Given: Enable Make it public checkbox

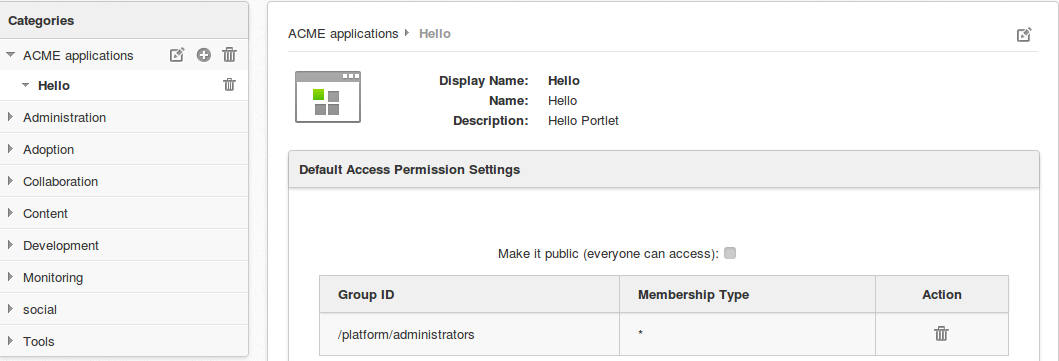Looking at the screenshot, I should [729, 254].
